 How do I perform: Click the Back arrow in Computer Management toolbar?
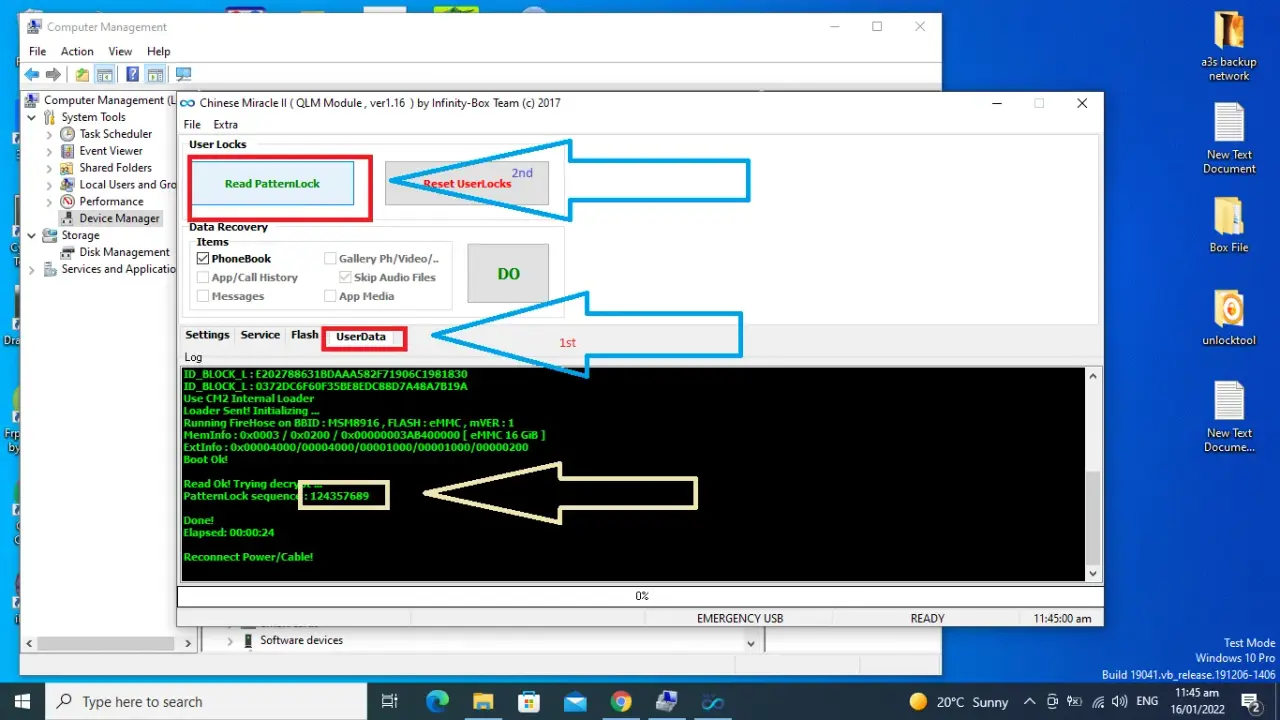click(x=32, y=75)
